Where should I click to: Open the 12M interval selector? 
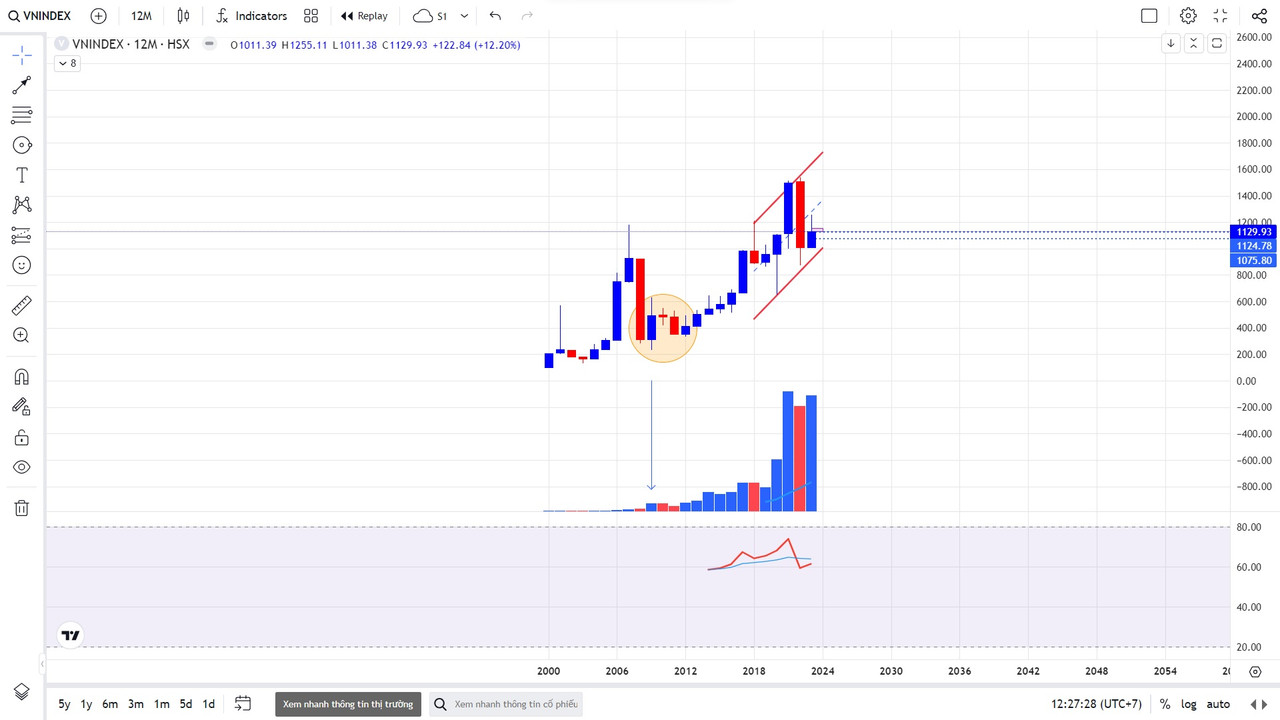(x=141, y=16)
